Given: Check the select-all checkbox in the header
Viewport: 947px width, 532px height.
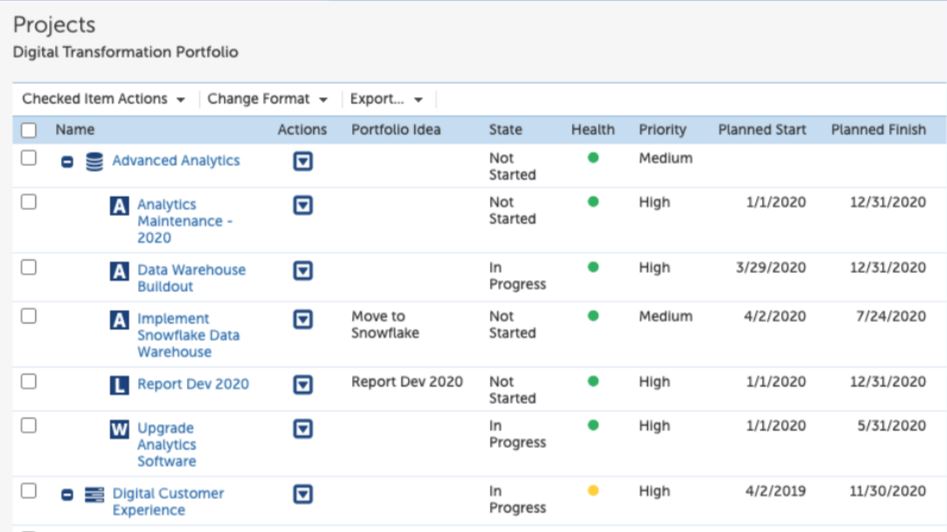Looking at the screenshot, I should [29, 130].
